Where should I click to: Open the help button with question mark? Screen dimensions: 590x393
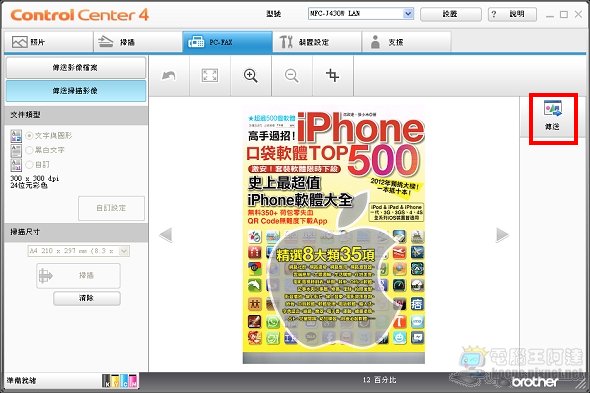[x=512, y=14]
